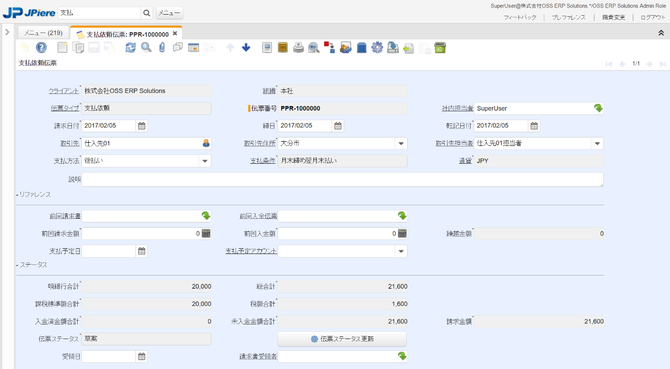Click the Help question mark toolbar icon

click(41, 47)
